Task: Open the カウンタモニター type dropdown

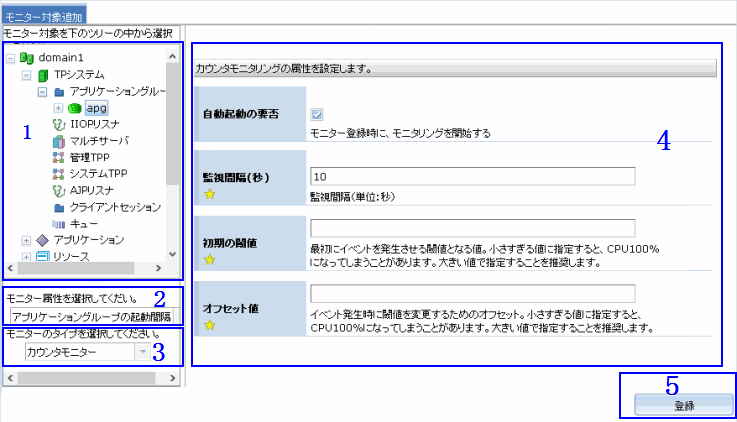Action: tap(143, 352)
